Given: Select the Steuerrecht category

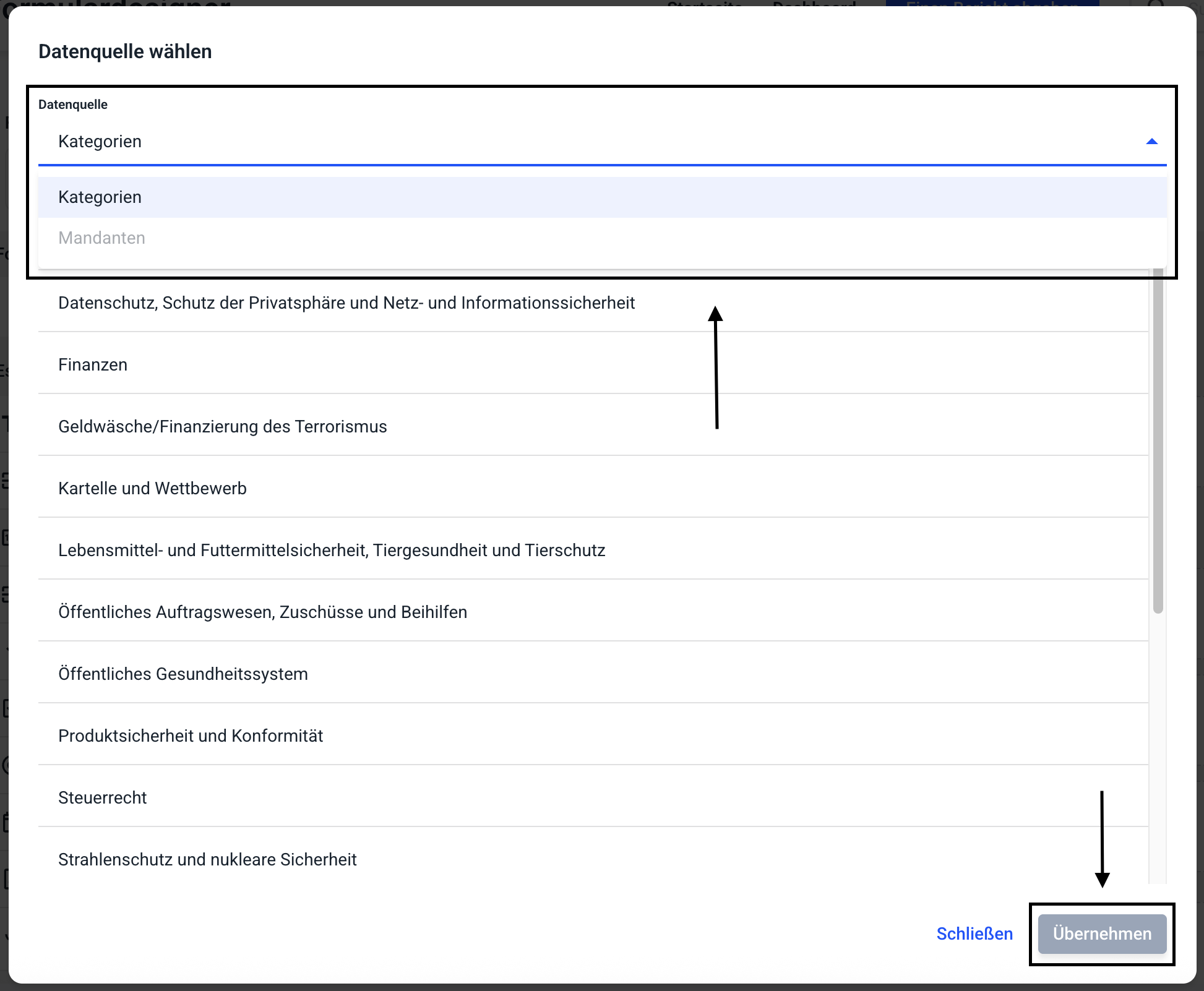Looking at the screenshot, I should (x=103, y=798).
